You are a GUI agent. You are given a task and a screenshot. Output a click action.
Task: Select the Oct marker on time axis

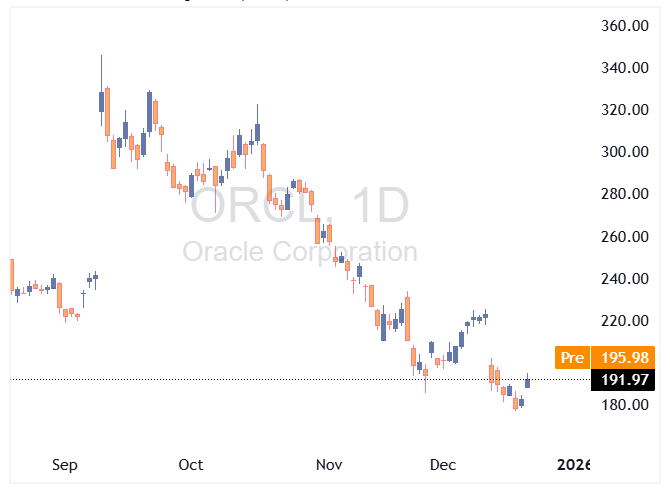pyautogui.click(x=190, y=465)
